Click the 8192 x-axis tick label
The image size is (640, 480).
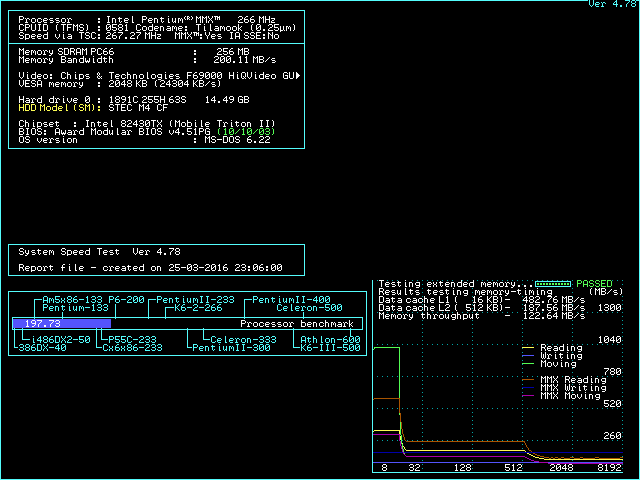(609, 468)
